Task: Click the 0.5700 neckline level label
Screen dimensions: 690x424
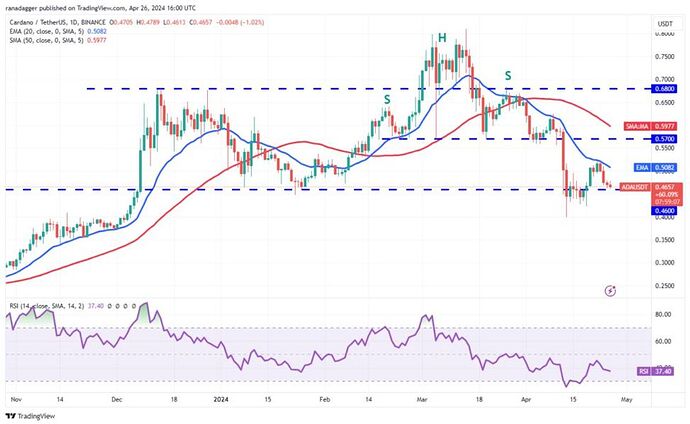Action: click(x=665, y=139)
